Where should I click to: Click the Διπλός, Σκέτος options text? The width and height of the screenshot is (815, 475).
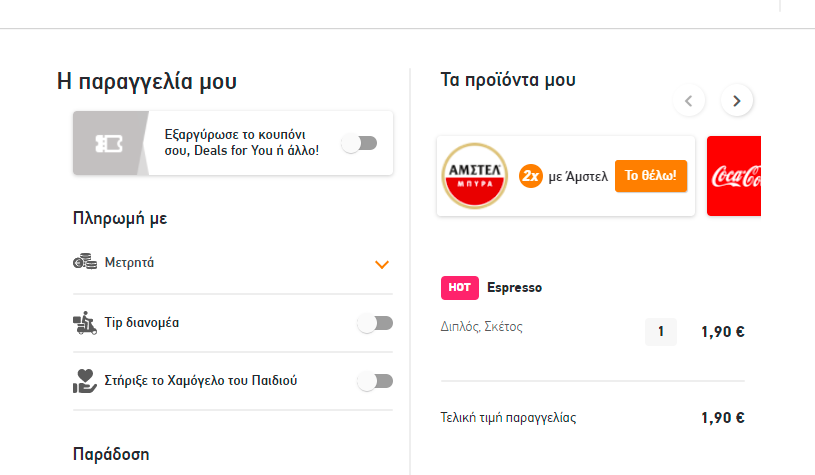[x=481, y=327]
